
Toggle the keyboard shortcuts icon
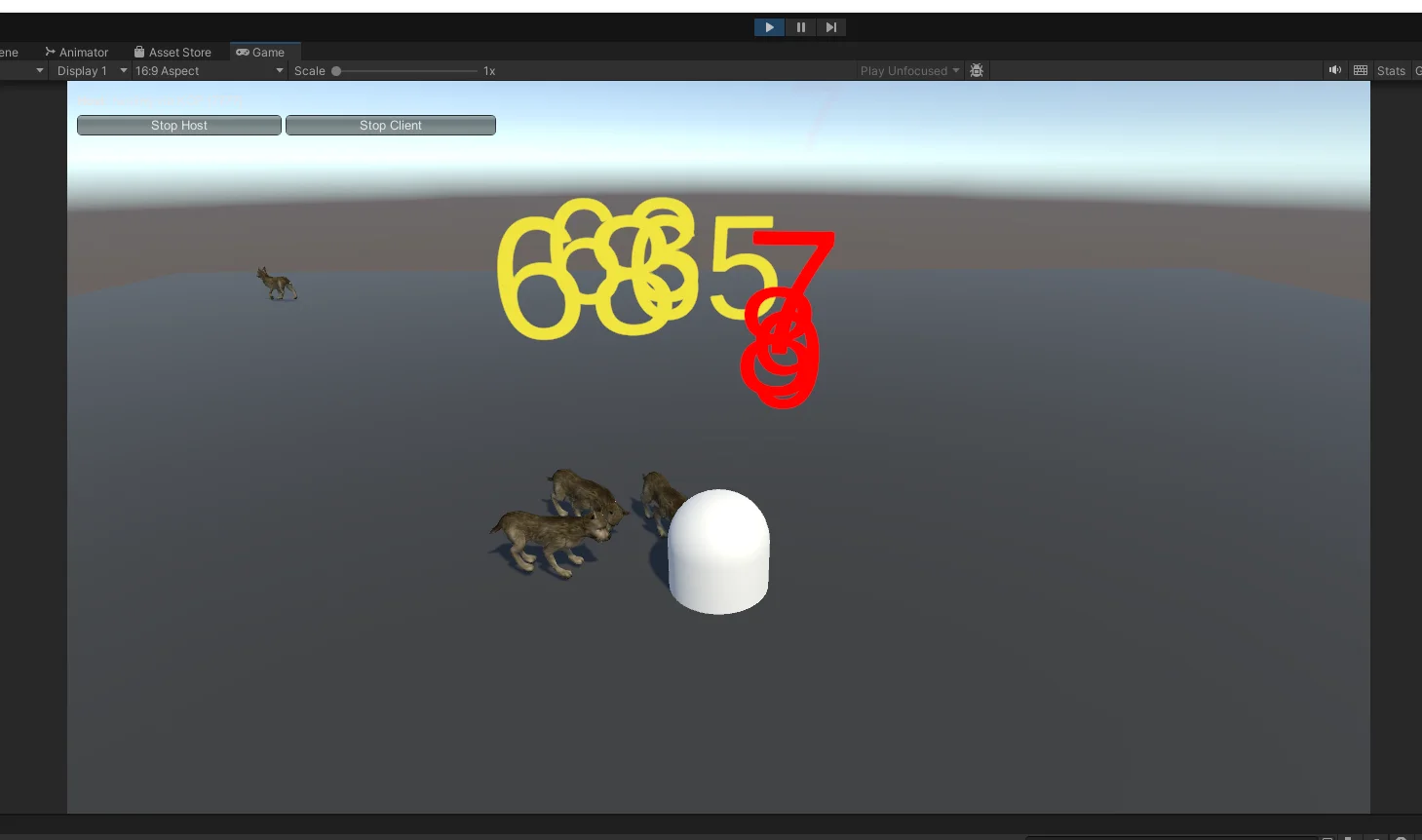(1361, 70)
